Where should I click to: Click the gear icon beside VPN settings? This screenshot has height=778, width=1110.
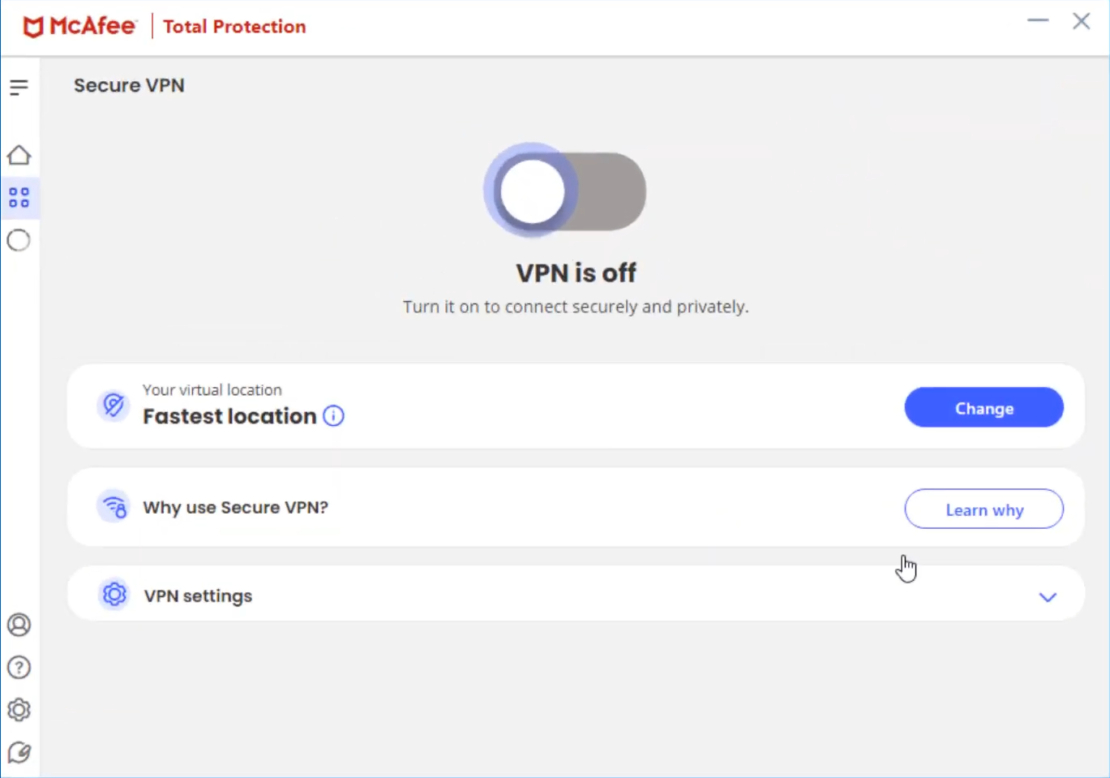[114, 595]
